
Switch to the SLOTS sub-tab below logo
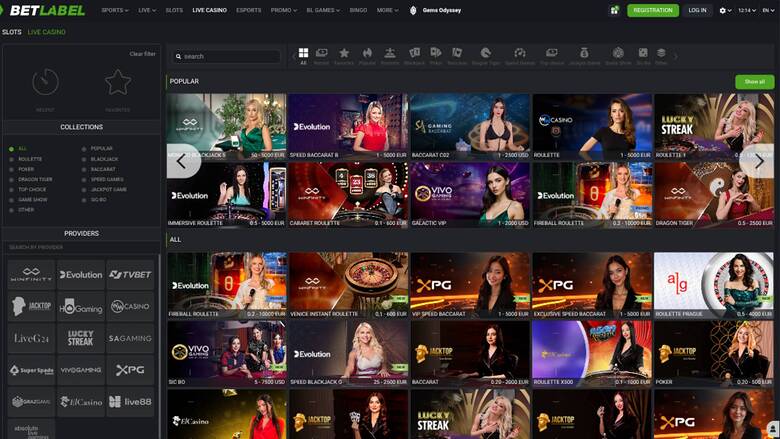11,32
